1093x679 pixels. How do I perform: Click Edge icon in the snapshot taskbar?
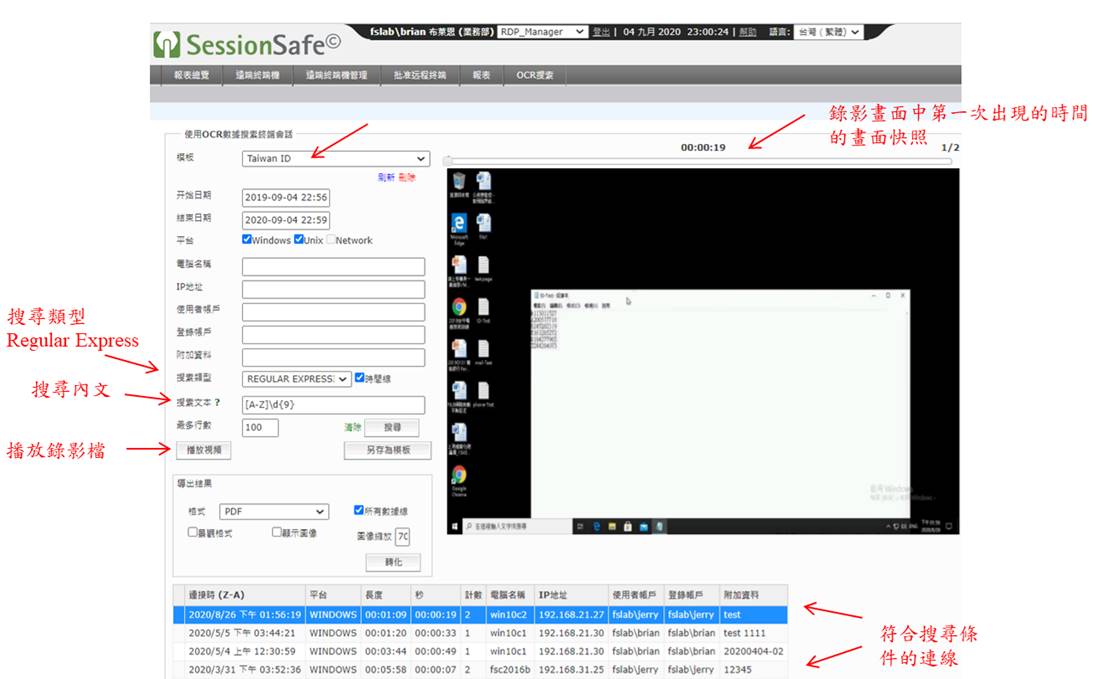pos(597,525)
